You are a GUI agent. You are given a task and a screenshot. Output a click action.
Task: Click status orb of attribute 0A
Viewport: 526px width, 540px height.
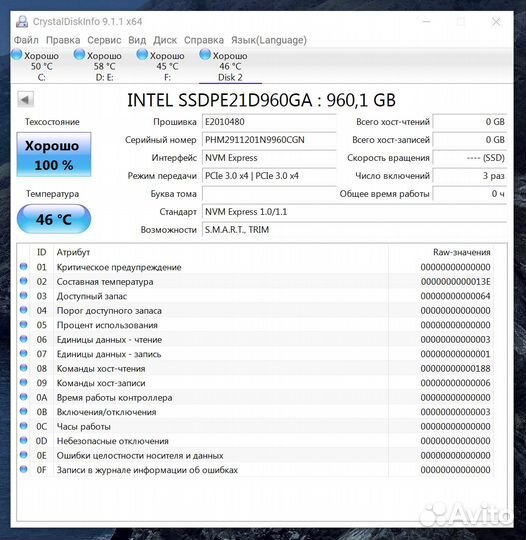(23, 397)
